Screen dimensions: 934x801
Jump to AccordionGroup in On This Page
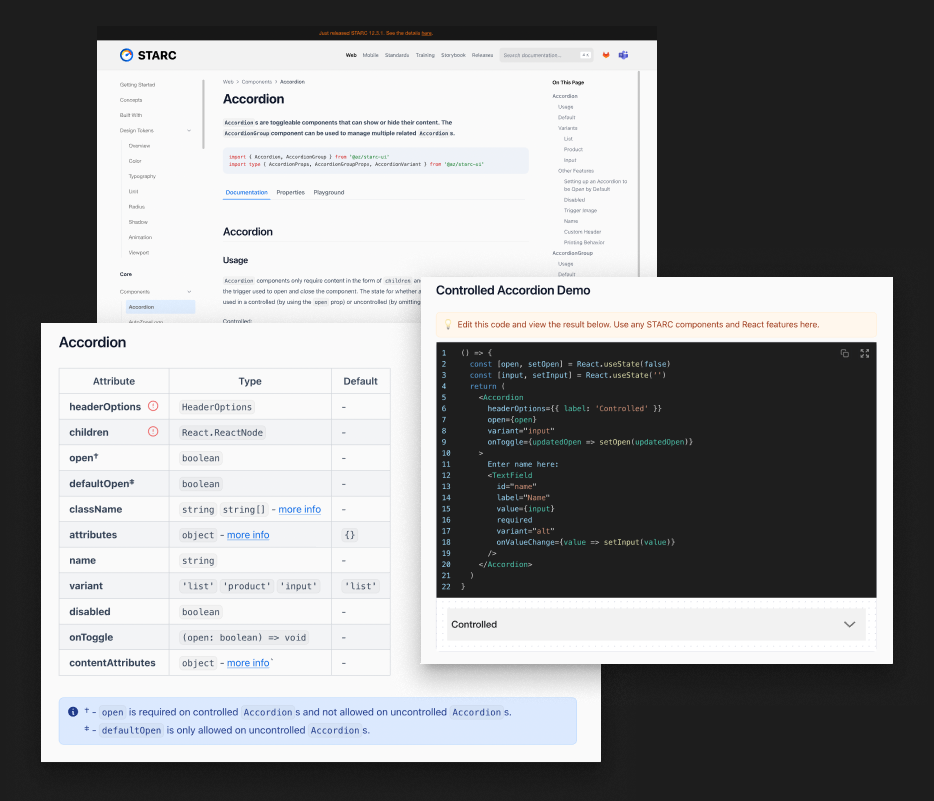[572, 253]
